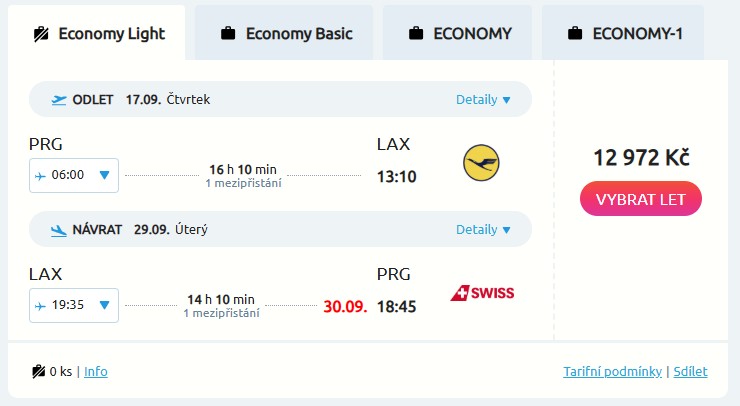Open the 06:00 departure time dropdown
The width and height of the screenshot is (740, 406).
coord(75,175)
